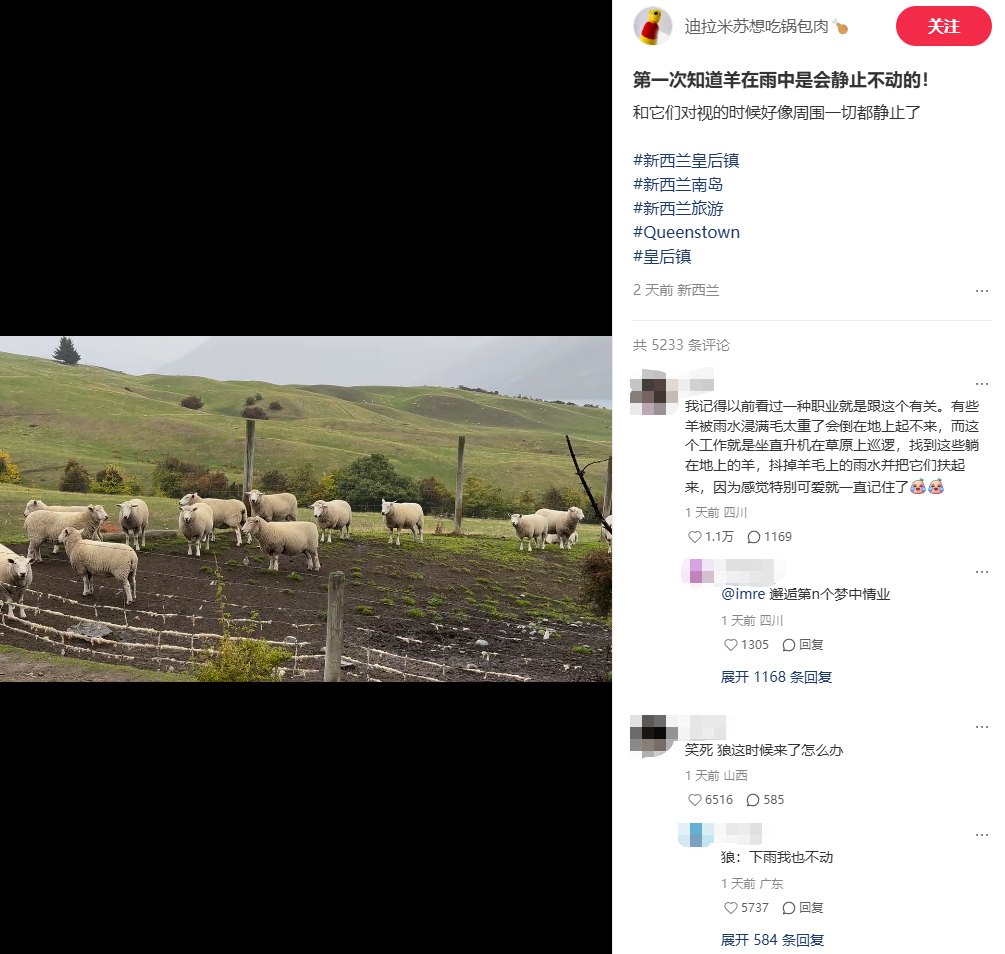Expand 展开 584 条回复
Screen dimensions: 1005x954
[772, 940]
